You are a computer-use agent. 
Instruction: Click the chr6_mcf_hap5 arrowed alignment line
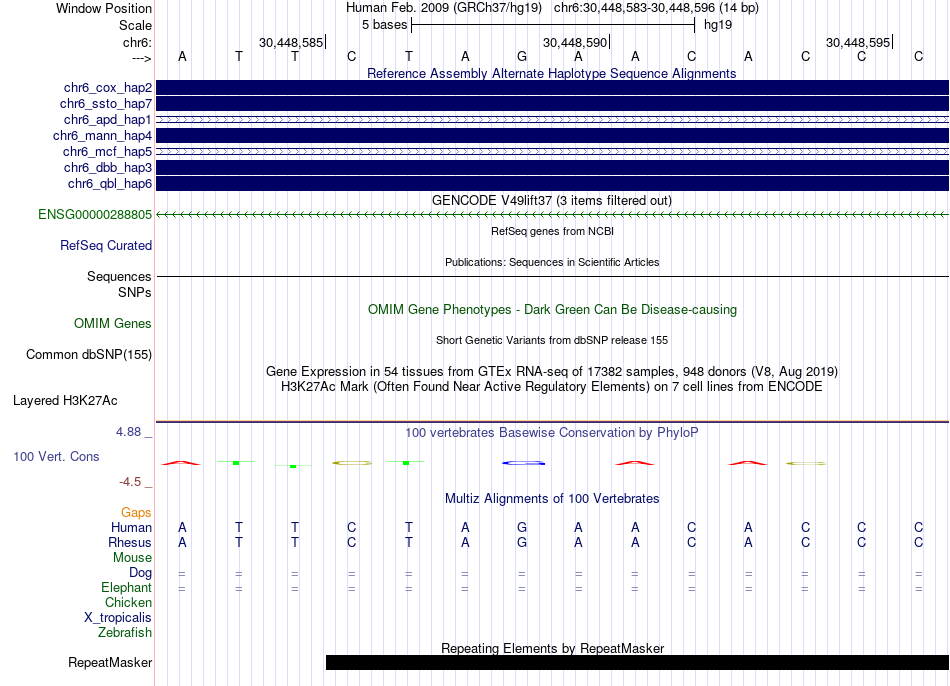tap(552, 152)
